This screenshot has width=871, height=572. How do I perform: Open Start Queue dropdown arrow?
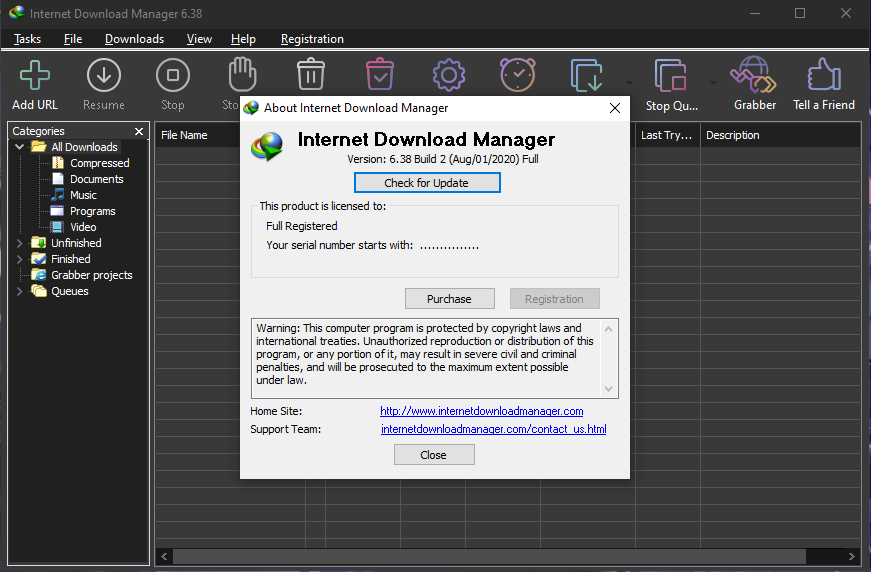pos(629,83)
